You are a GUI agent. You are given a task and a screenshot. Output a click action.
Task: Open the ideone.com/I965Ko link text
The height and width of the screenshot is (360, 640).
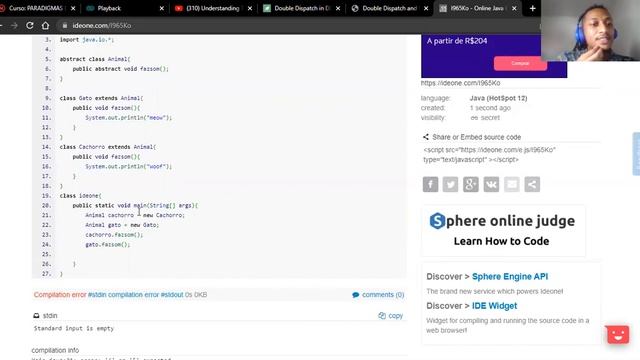pyautogui.click(x=460, y=83)
